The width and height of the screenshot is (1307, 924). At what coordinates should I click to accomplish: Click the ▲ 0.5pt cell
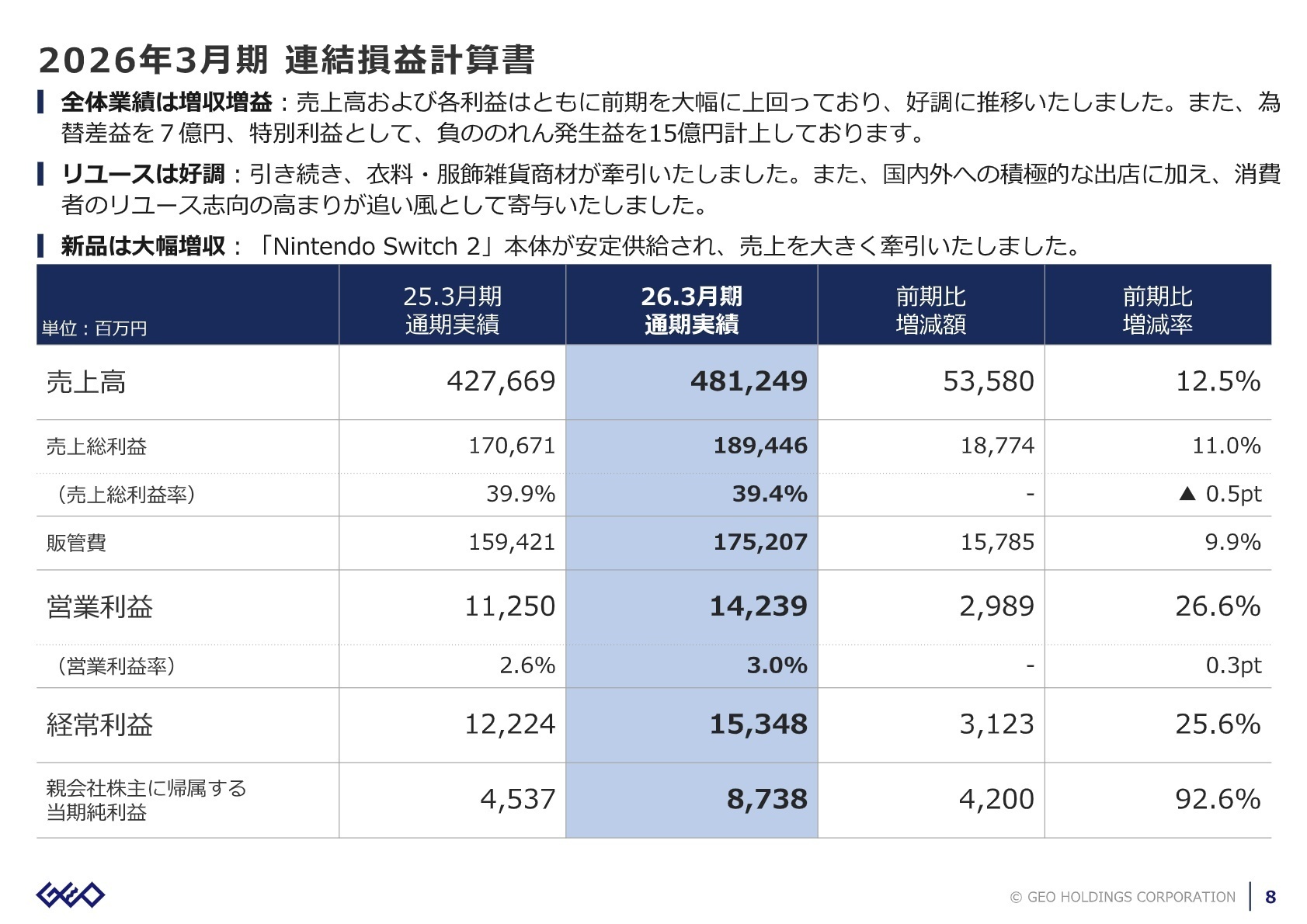pos(1220,494)
